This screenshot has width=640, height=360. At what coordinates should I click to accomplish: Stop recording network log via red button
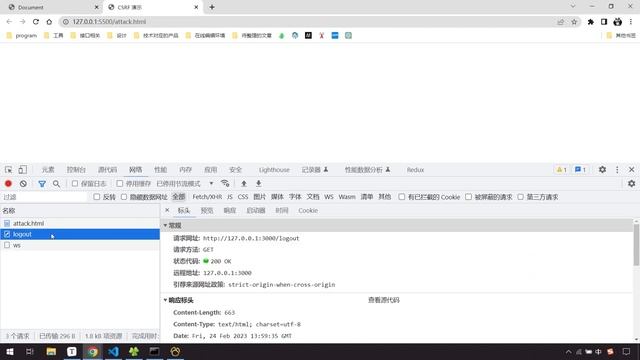pos(8,184)
